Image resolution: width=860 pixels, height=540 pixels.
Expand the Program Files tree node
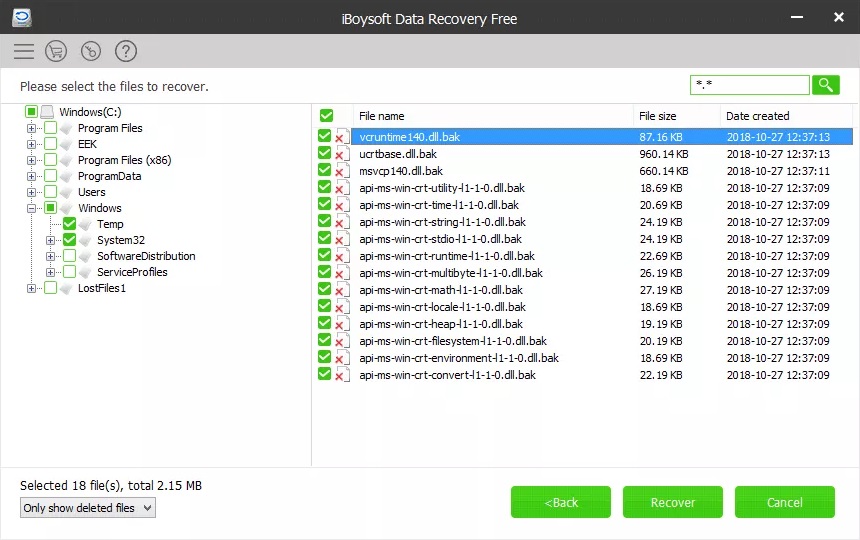point(31,128)
